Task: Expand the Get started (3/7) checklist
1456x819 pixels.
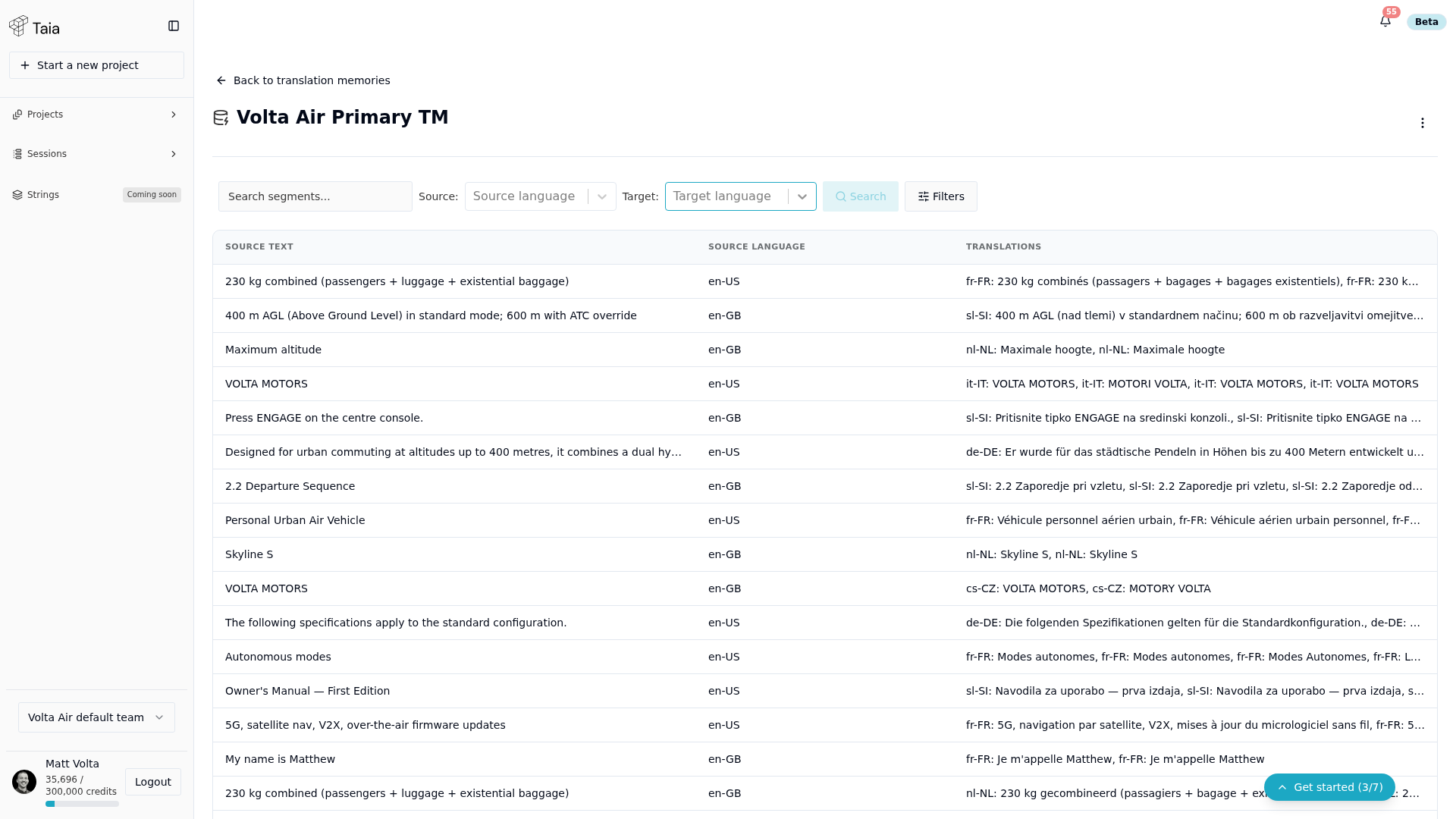Action: pos(1329,787)
